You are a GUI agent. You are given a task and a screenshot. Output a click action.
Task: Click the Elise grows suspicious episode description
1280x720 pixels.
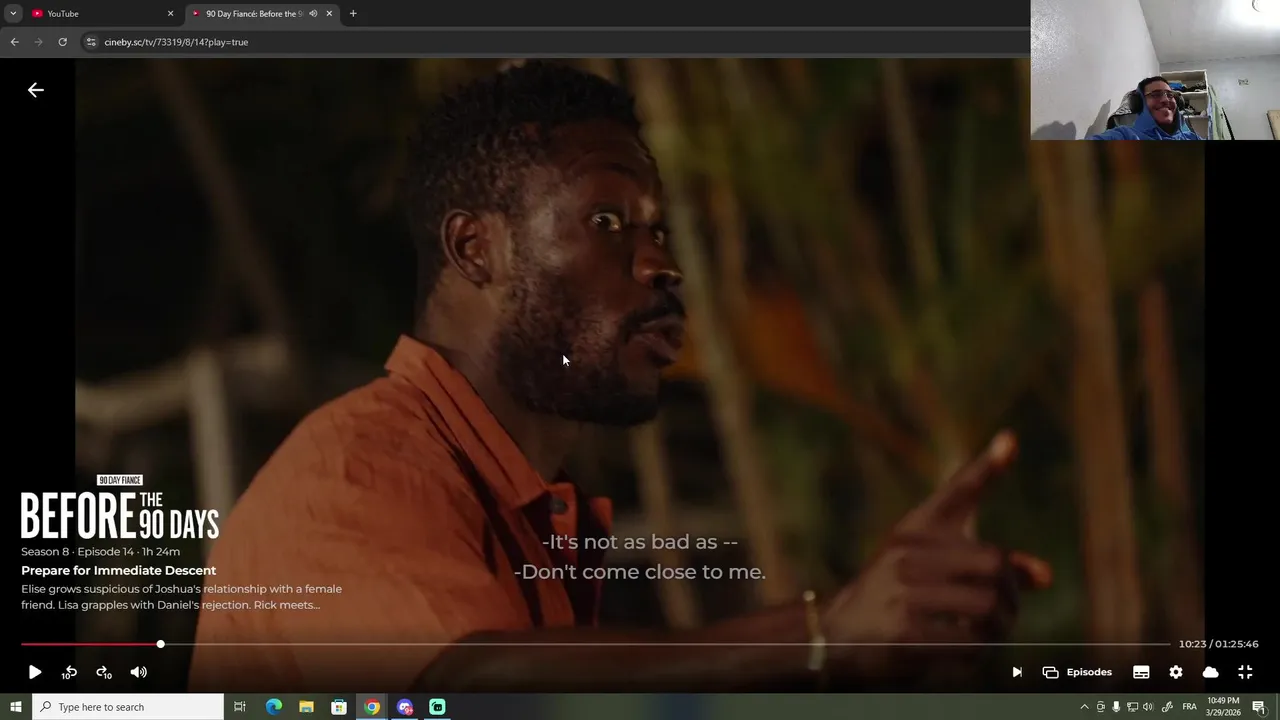pyautogui.click(x=182, y=597)
